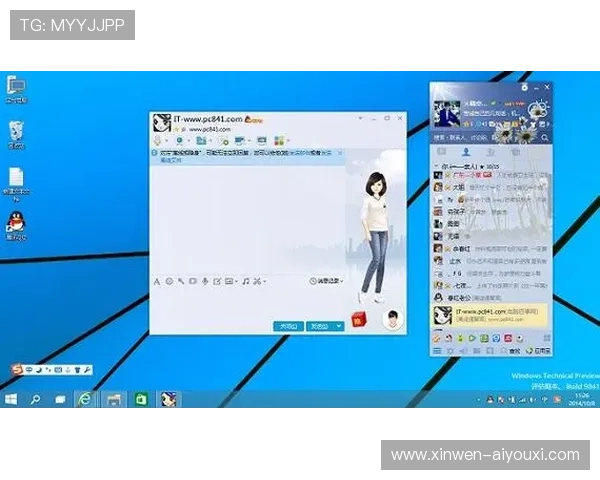Switch to the conversations tab in the QQ panel

tap(441, 152)
